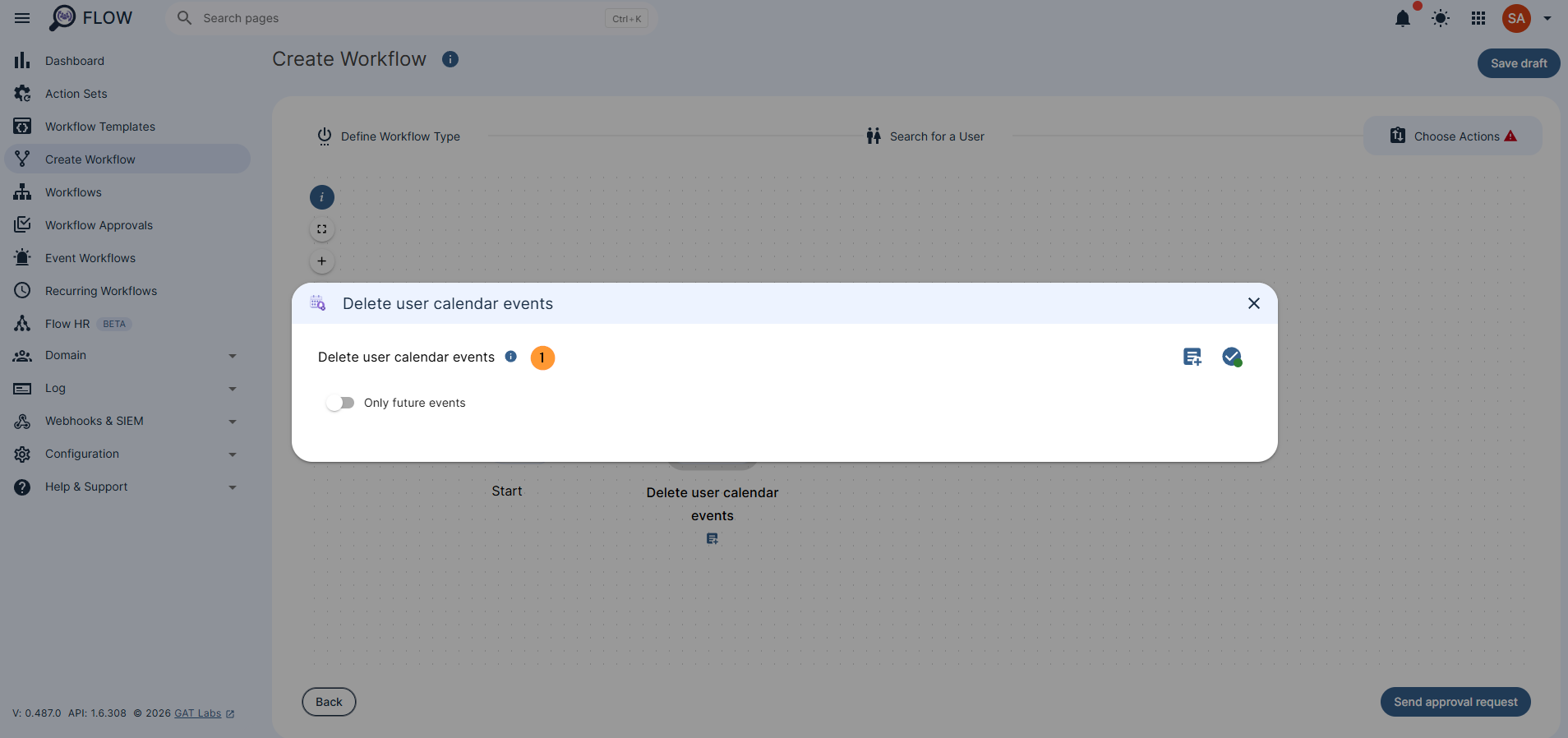1568x738 pixels.
Task: Expand the Domain menu
Action: tap(127, 356)
